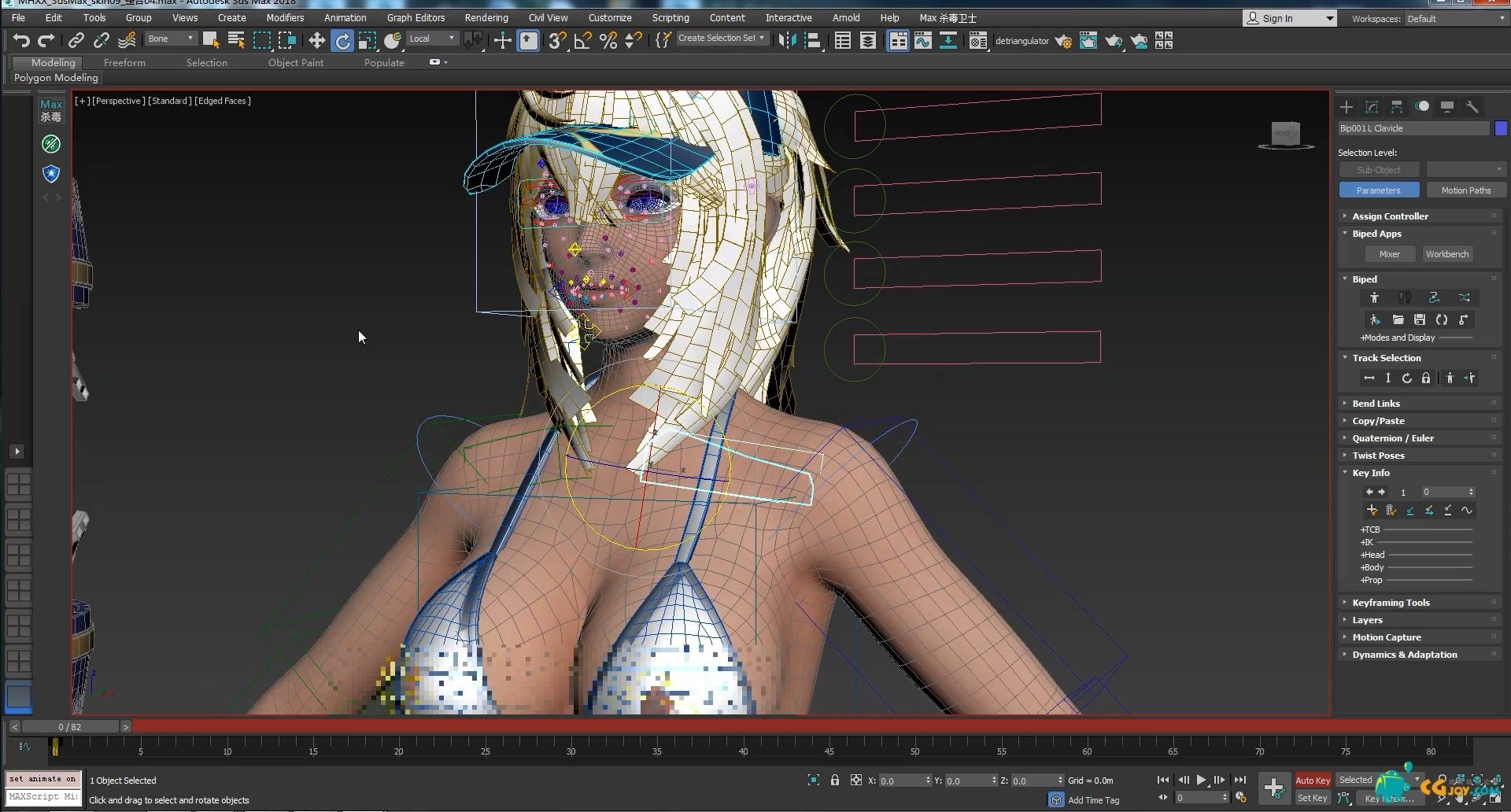Toggle the Lock icon in Track Selection
The width and height of the screenshot is (1511, 812).
pyautogui.click(x=1426, y=378)
